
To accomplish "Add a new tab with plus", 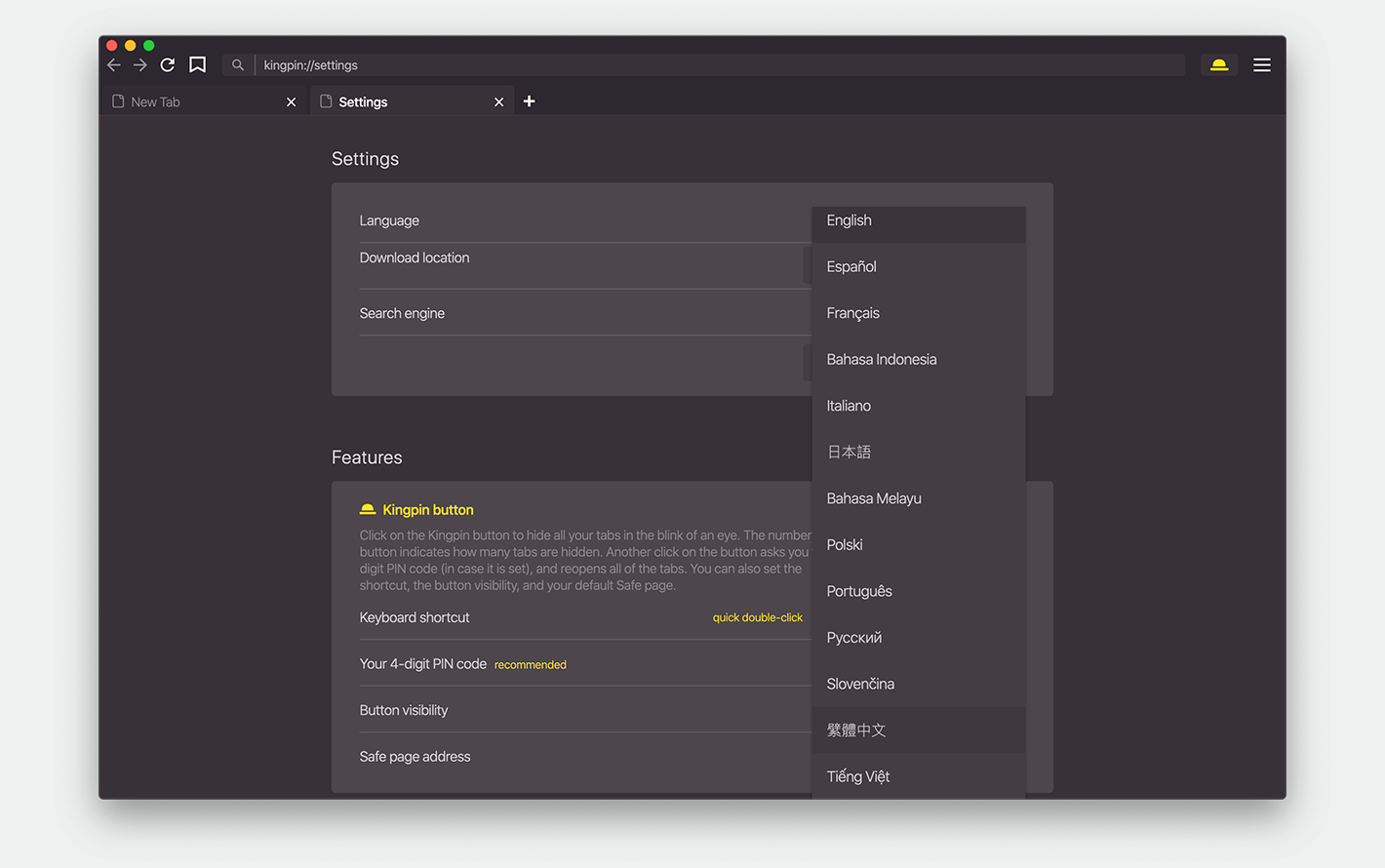I will click(529, 101).
